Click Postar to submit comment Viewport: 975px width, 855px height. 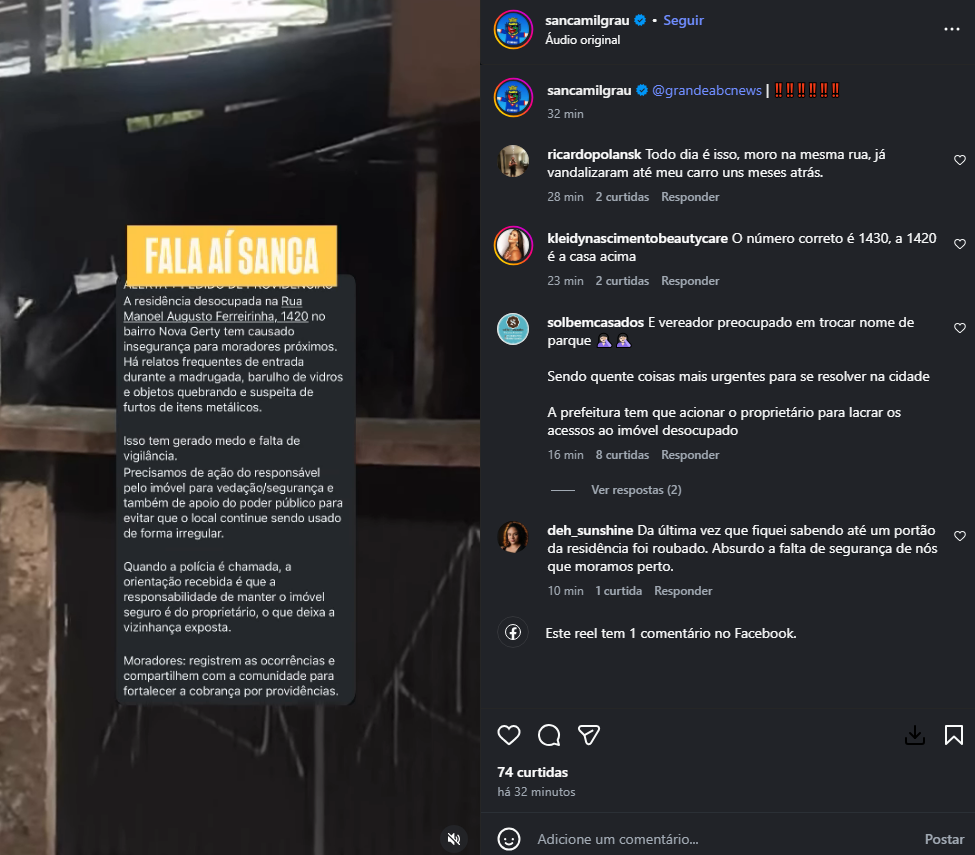(x=944, y=839)
